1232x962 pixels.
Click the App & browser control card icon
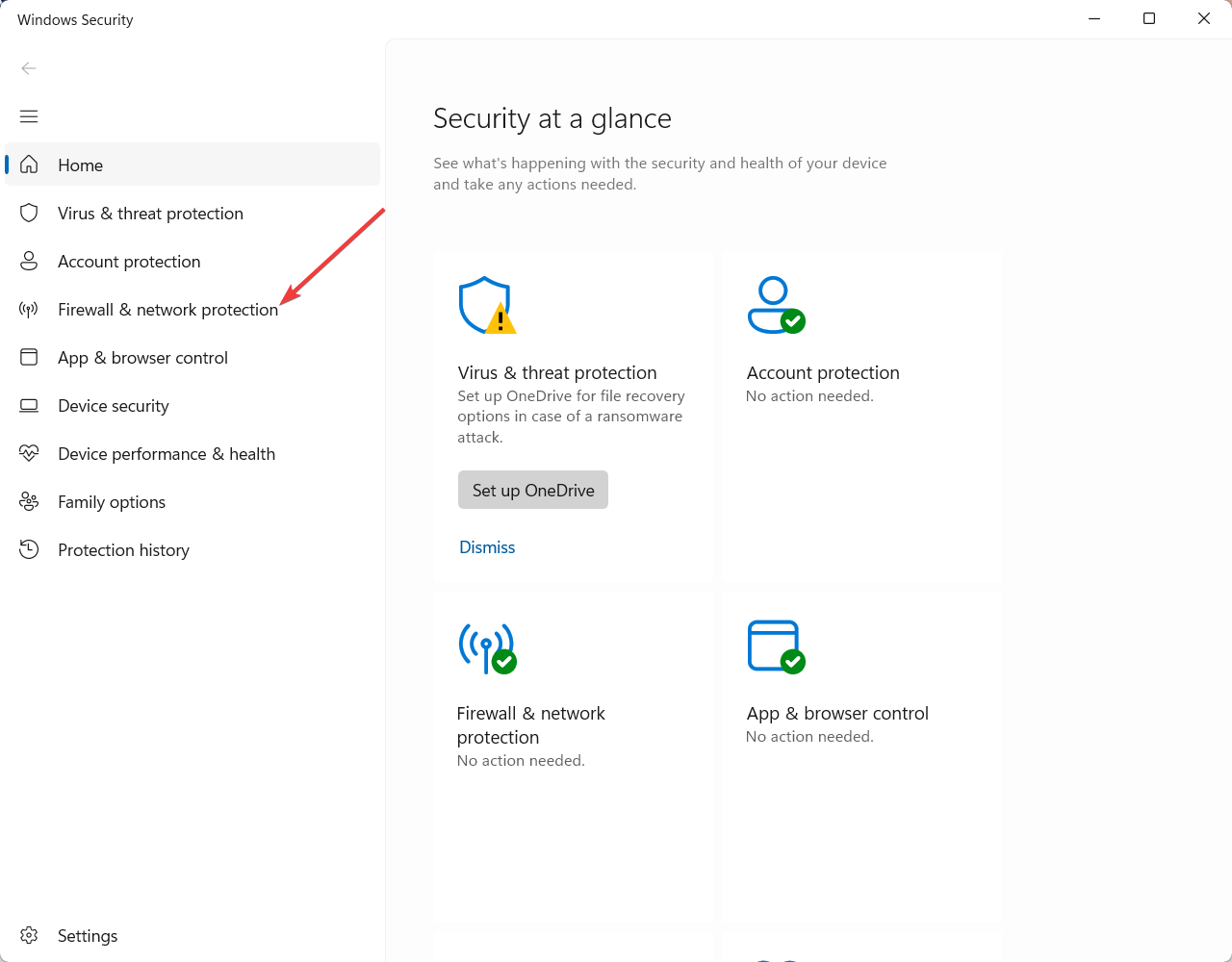(x=776, y=646)
